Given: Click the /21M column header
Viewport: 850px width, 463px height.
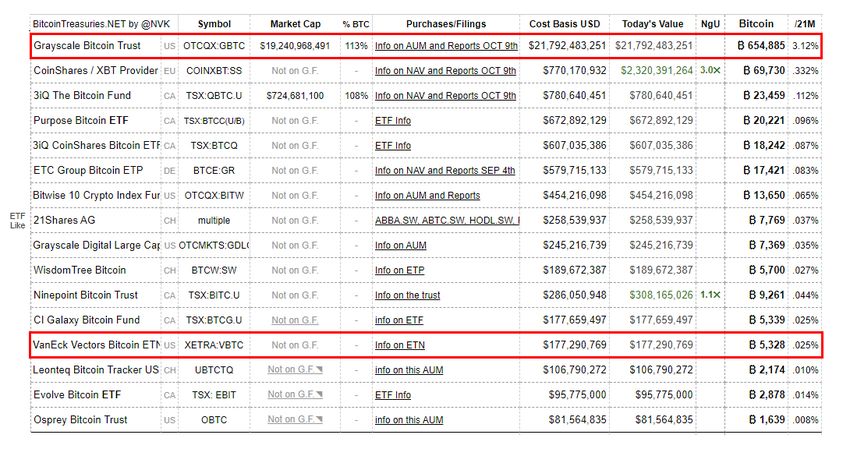Looking at the screenshot, I should coord(805,24).
